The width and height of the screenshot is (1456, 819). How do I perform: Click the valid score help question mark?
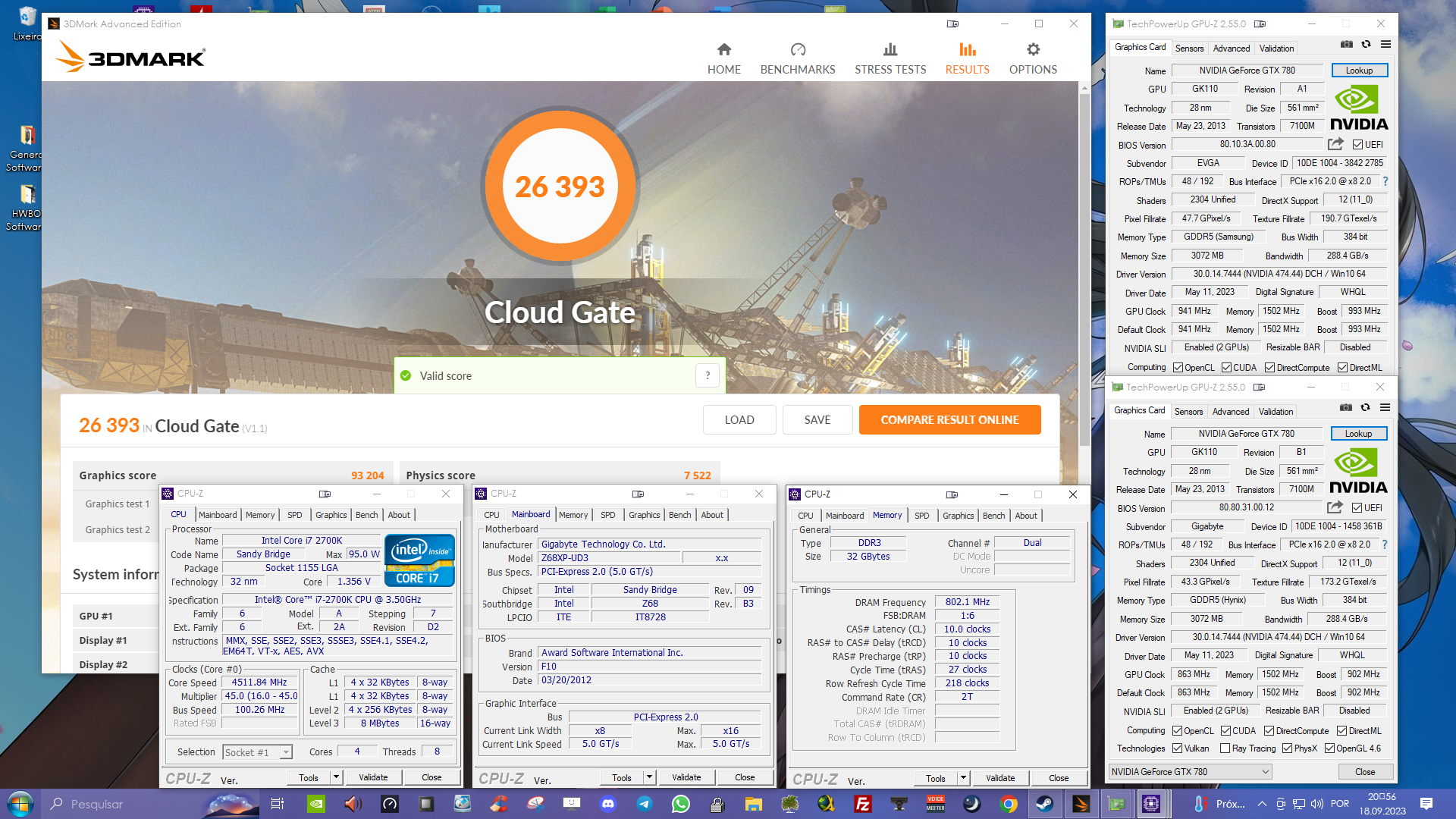click(708, 375)
